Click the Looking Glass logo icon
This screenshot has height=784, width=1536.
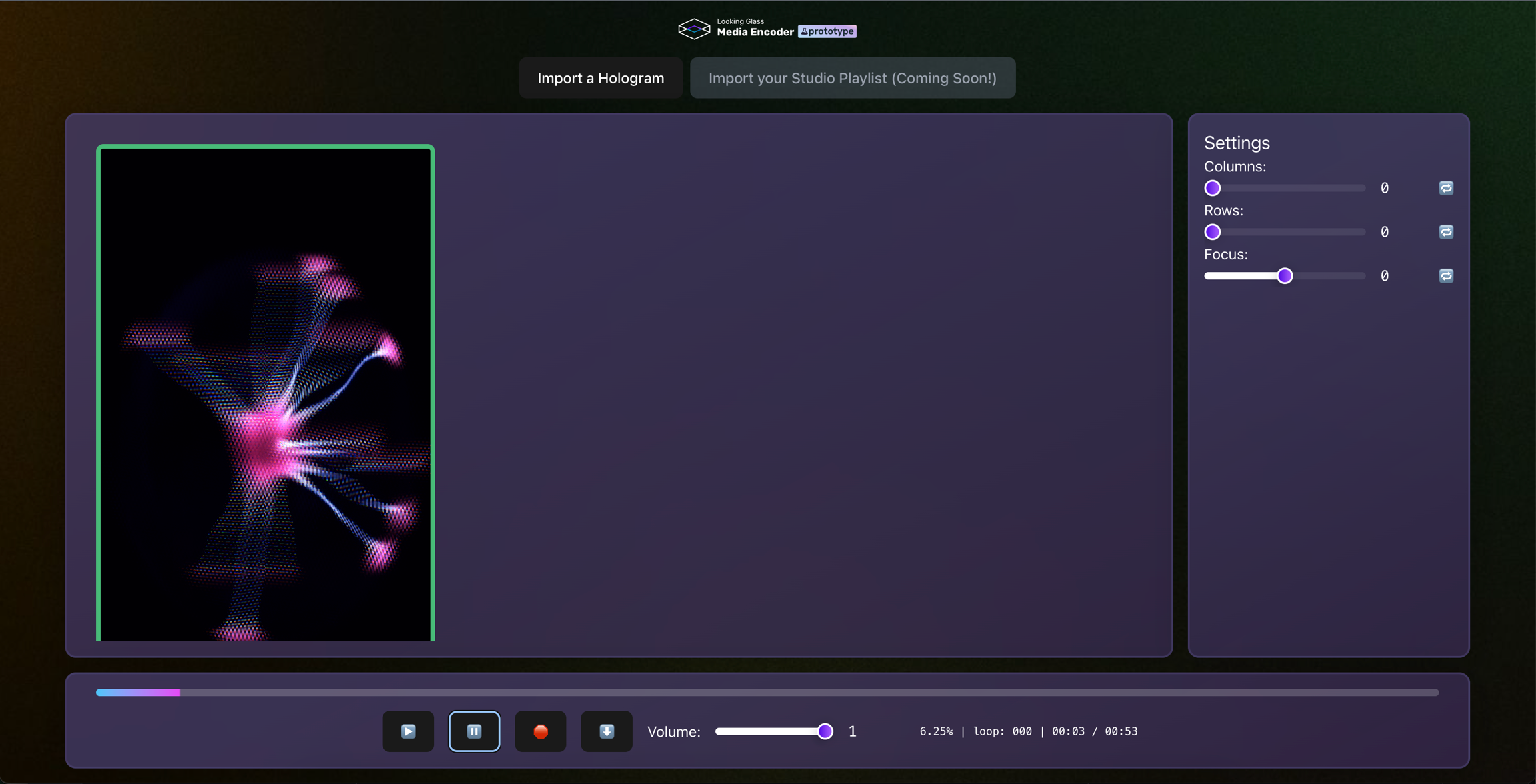point(693,29)
